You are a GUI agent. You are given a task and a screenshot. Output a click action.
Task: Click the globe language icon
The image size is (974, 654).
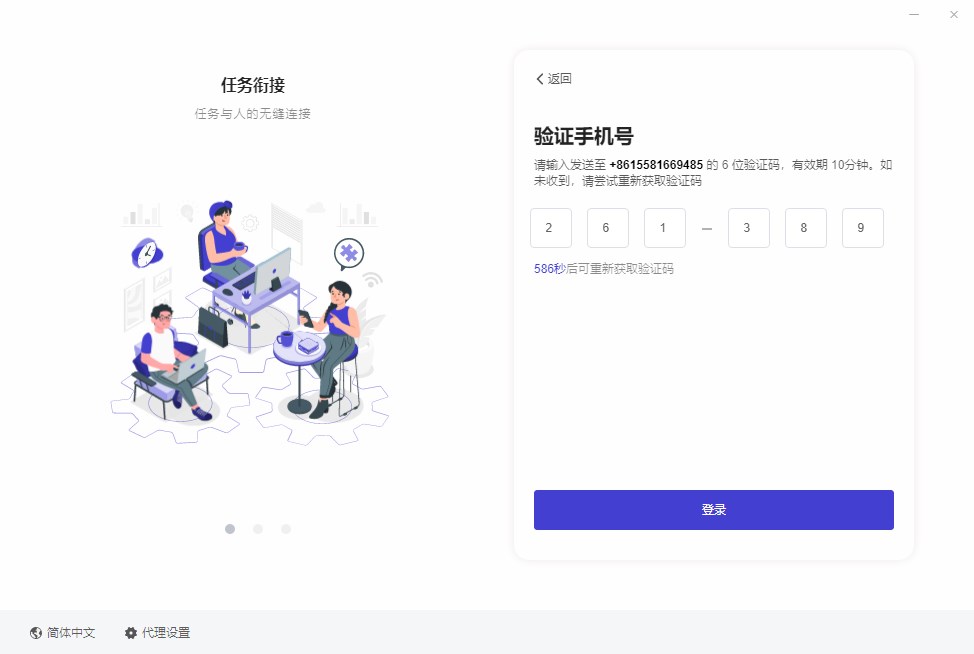(36, 633)
